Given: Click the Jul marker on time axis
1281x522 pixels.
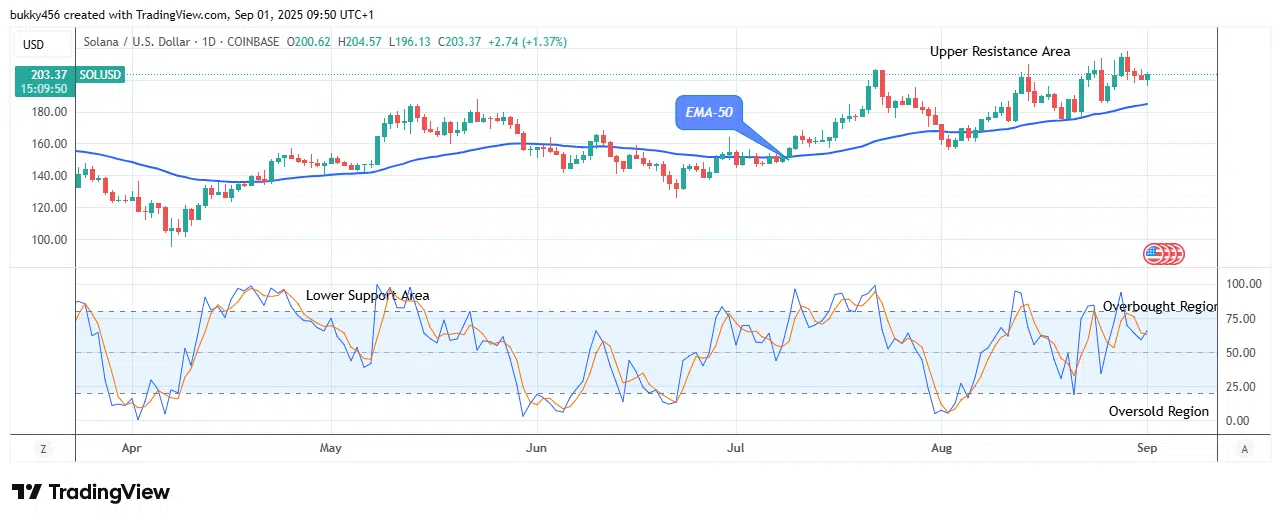Looking at the screenshot, I should tap(735, 448).
